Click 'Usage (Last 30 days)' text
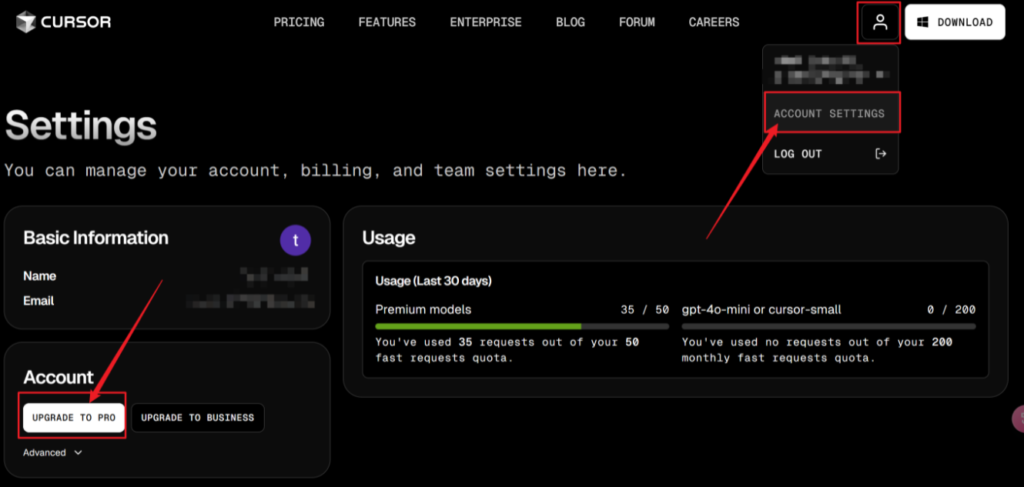The image size is (1024, 487). (434, 281)
